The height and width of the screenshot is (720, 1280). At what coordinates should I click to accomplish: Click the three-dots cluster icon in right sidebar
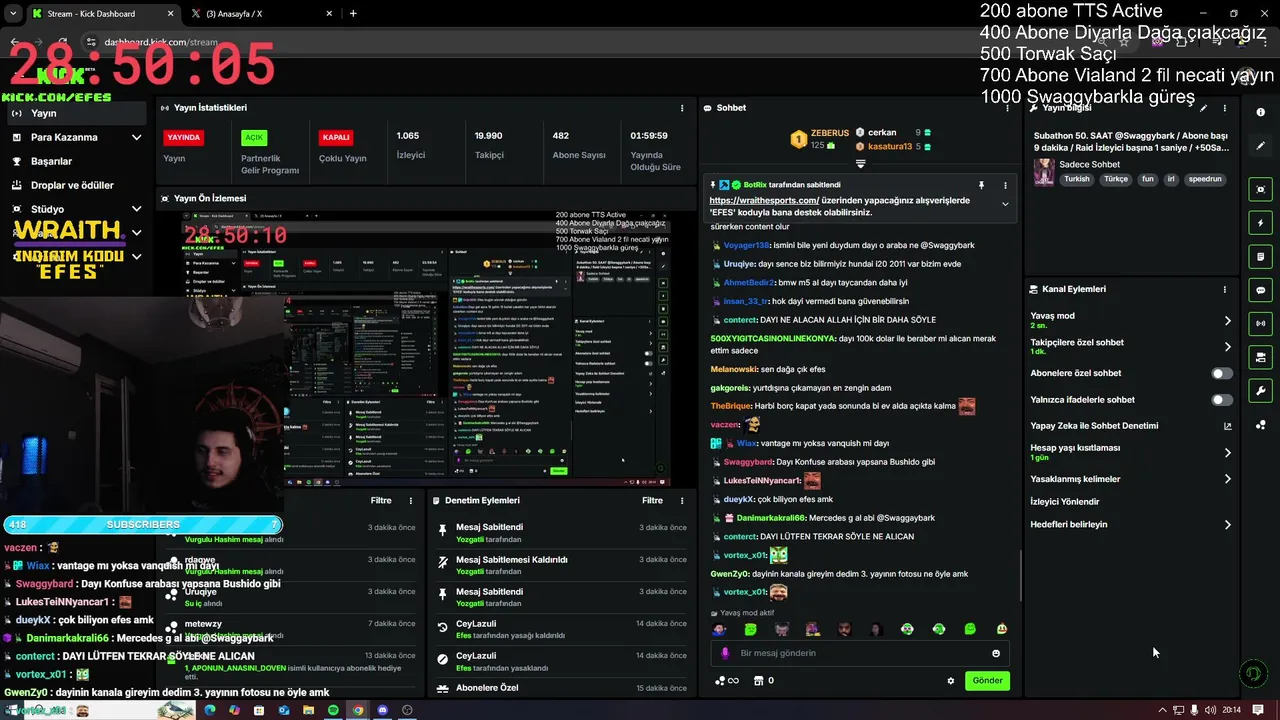pyautogui.click(x=1261, y=425)
